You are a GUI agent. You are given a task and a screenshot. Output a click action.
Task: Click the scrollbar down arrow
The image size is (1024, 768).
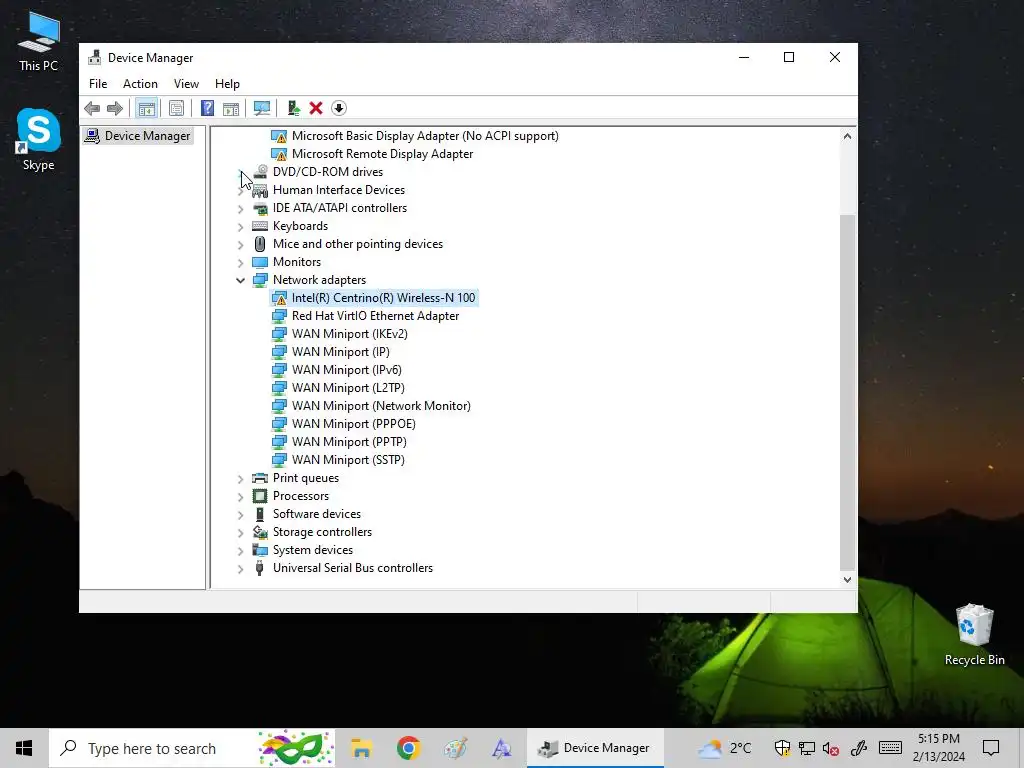point(847,579)
